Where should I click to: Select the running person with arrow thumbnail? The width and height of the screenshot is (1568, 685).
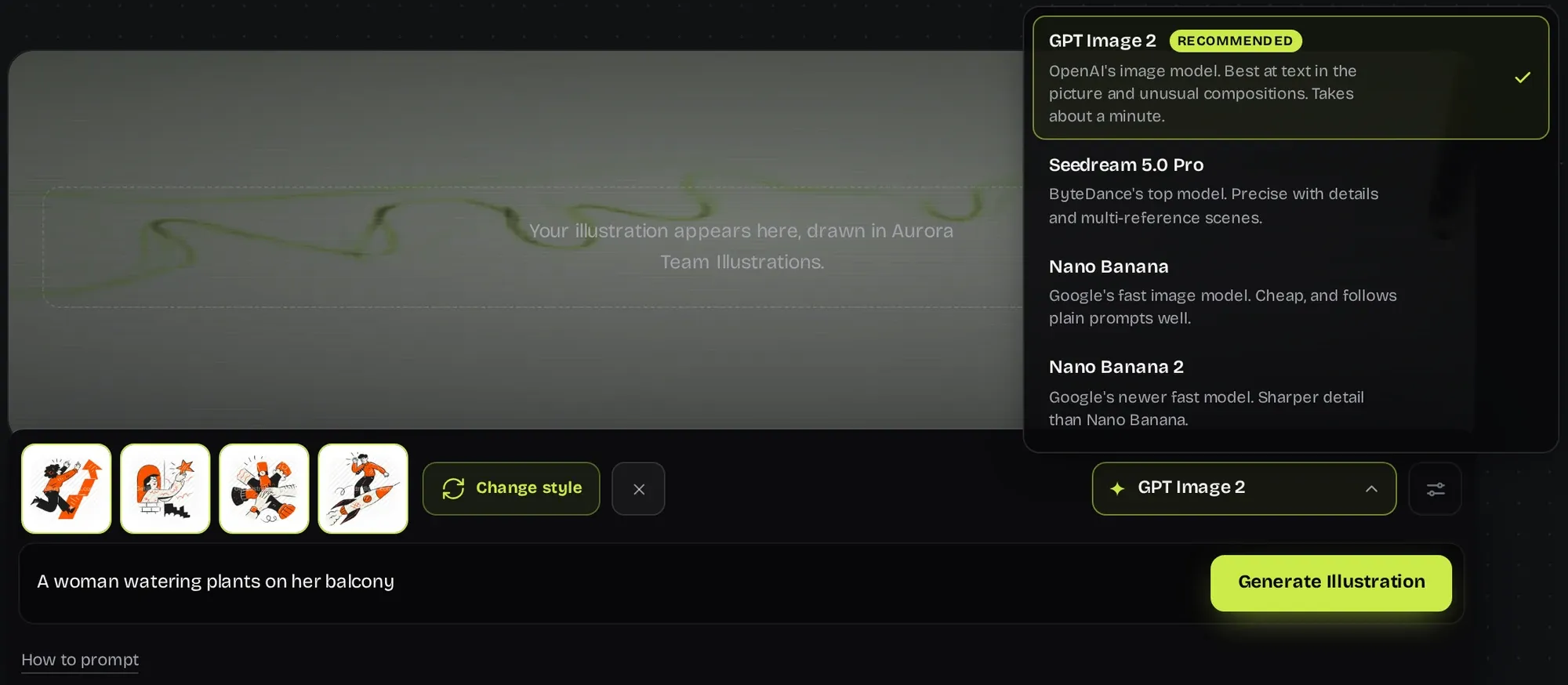point(67,489)
